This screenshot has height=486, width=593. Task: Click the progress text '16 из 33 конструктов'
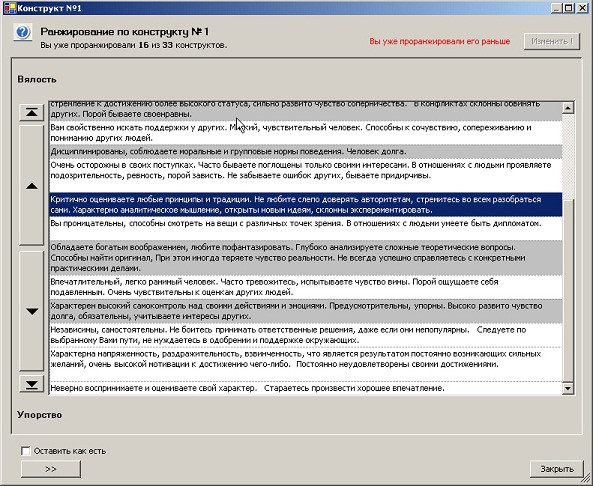[183, 45]
